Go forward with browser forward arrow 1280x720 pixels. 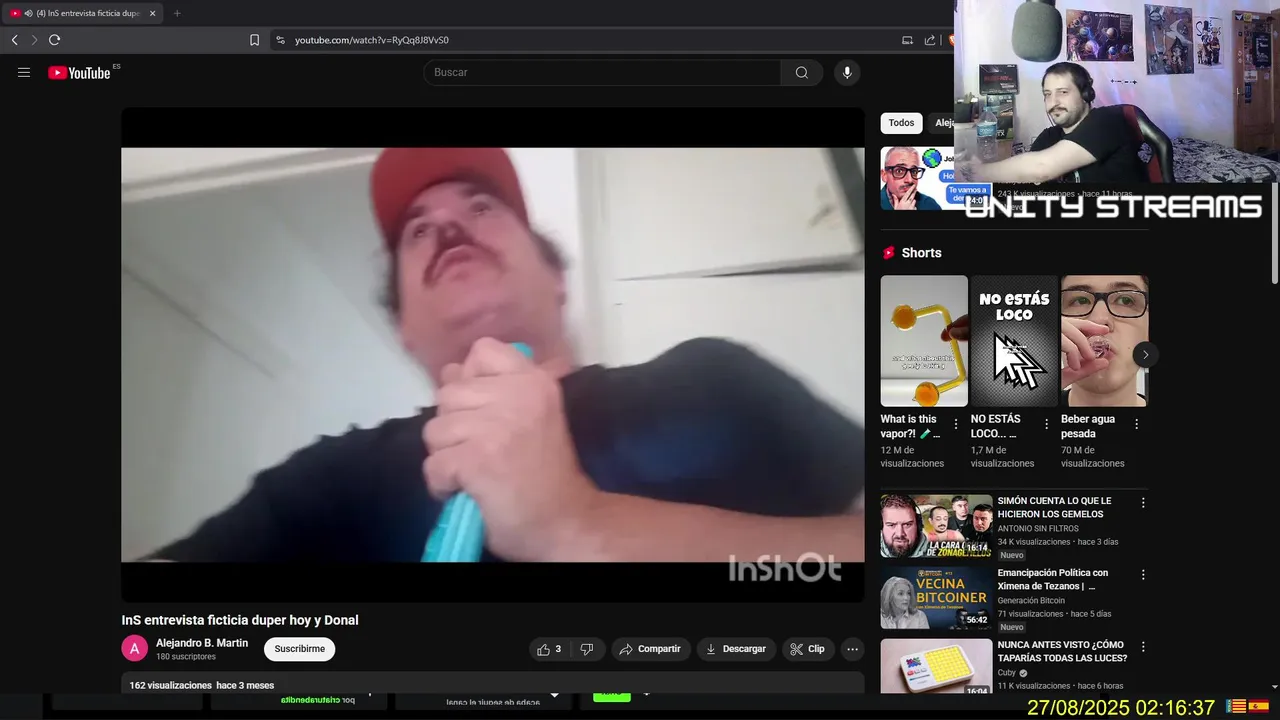[34, 40]
